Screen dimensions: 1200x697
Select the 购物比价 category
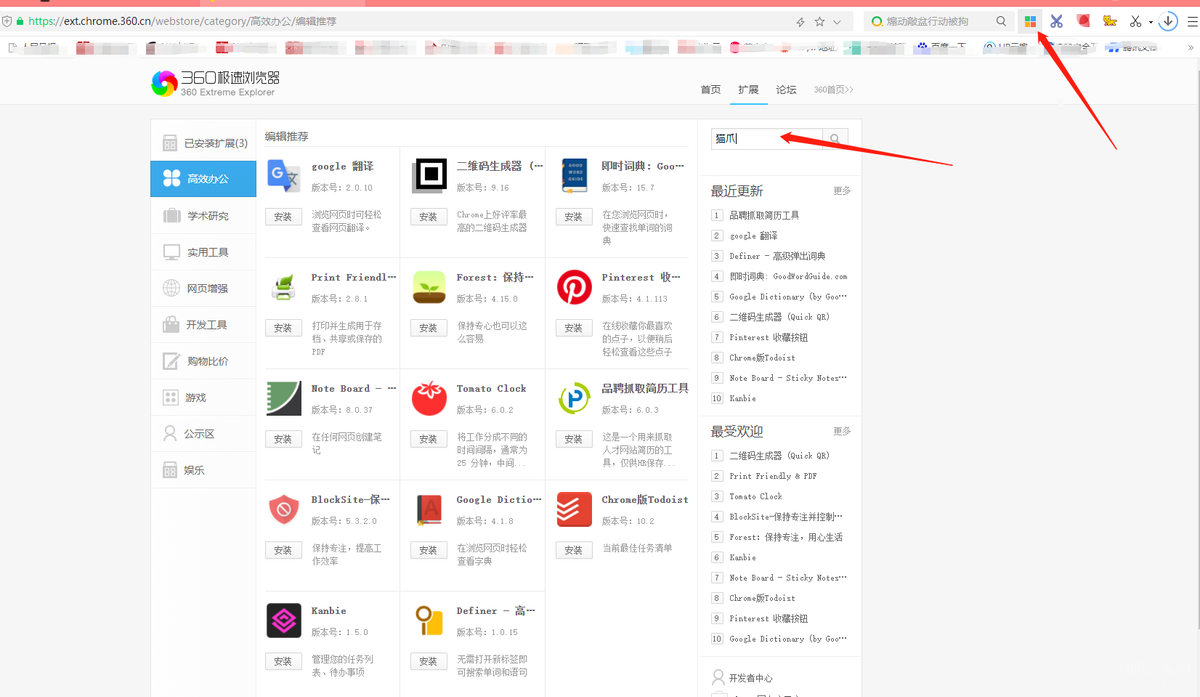point(204,361)
